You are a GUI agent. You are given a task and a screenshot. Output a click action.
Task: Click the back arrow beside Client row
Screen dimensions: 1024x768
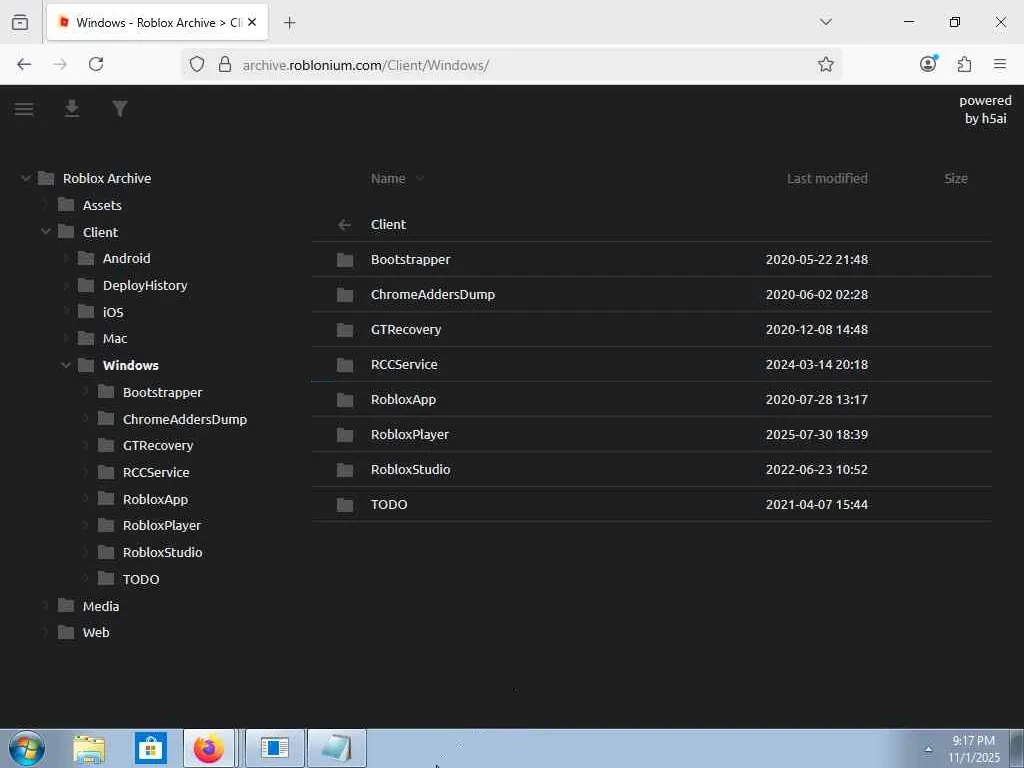tap(345, 225)
